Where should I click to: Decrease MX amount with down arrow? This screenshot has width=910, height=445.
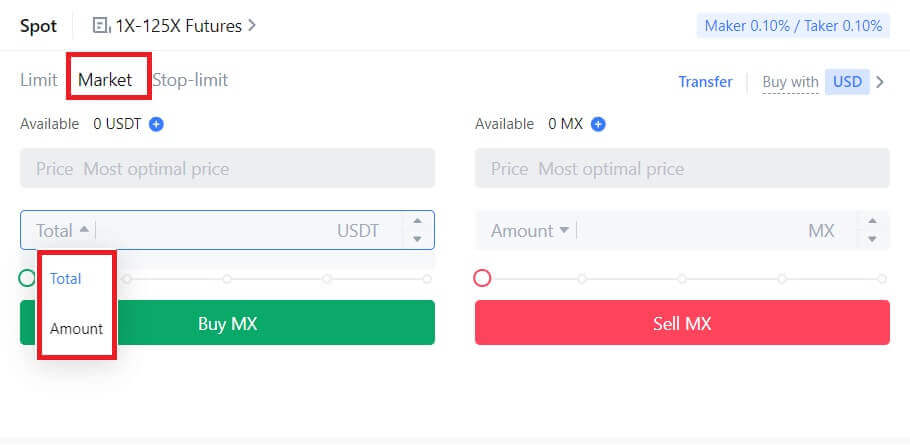[872, 239]
